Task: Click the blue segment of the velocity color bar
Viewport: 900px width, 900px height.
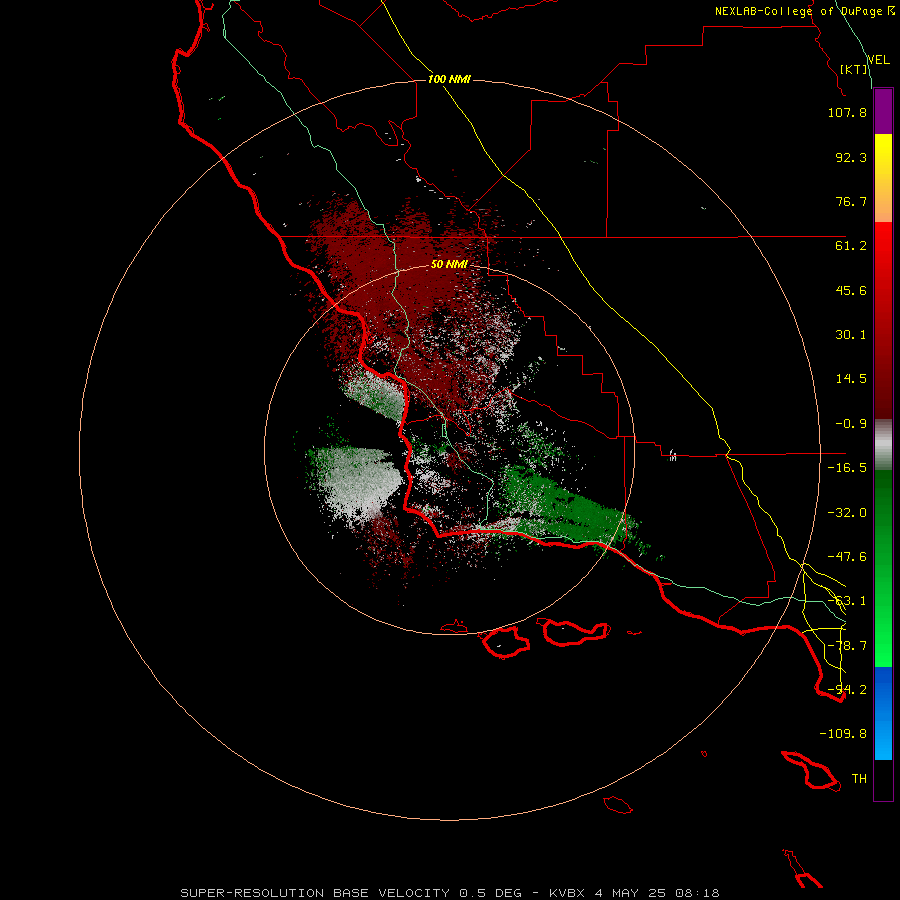Action: [x=883, y=713]
